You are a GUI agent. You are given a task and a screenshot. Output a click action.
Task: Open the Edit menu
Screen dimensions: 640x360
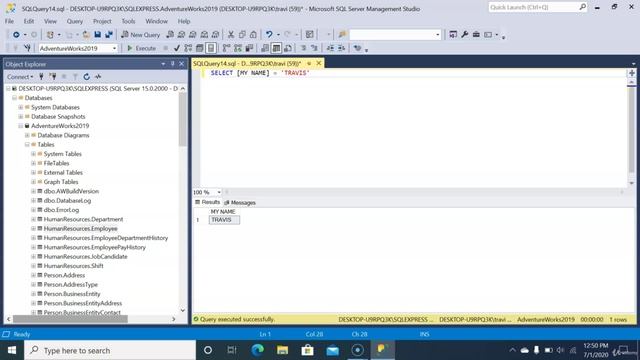(29, 21)
